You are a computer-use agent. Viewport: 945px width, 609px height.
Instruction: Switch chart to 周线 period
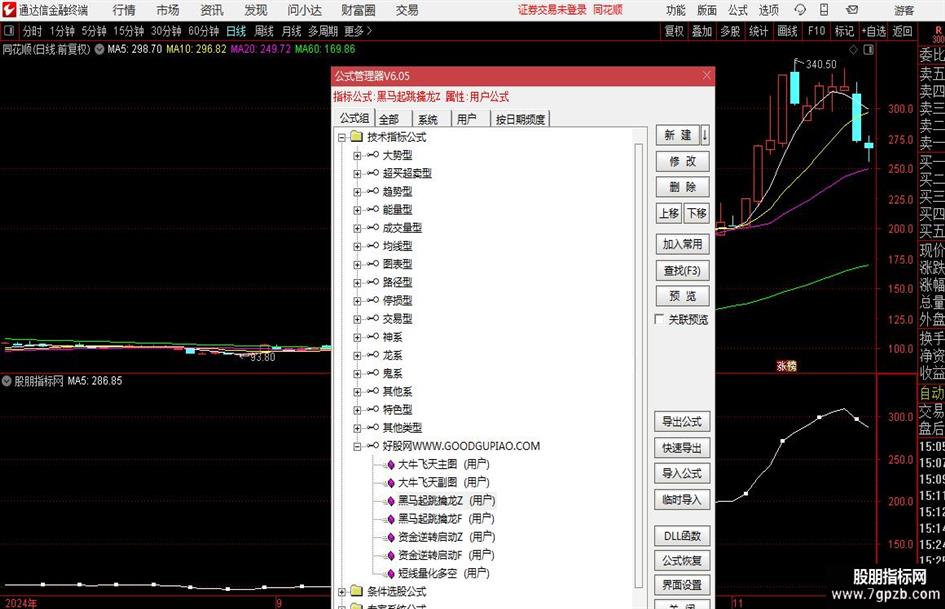click(264, 31)
